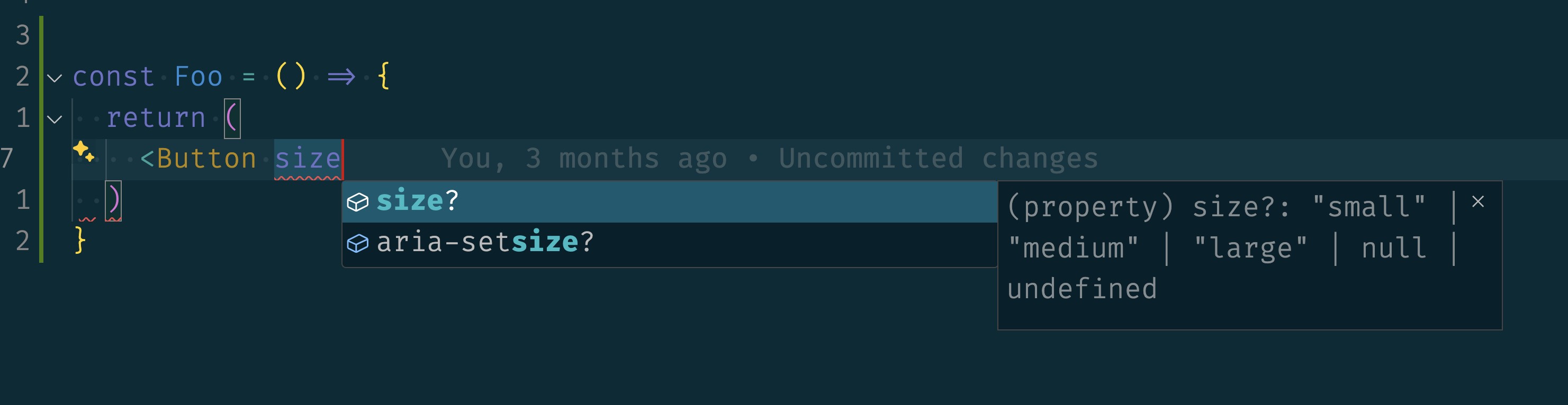The height and width of the screenshot is (405, 1568).
Task: Click the "const" keyword
Action: click(x=113, y=77)
